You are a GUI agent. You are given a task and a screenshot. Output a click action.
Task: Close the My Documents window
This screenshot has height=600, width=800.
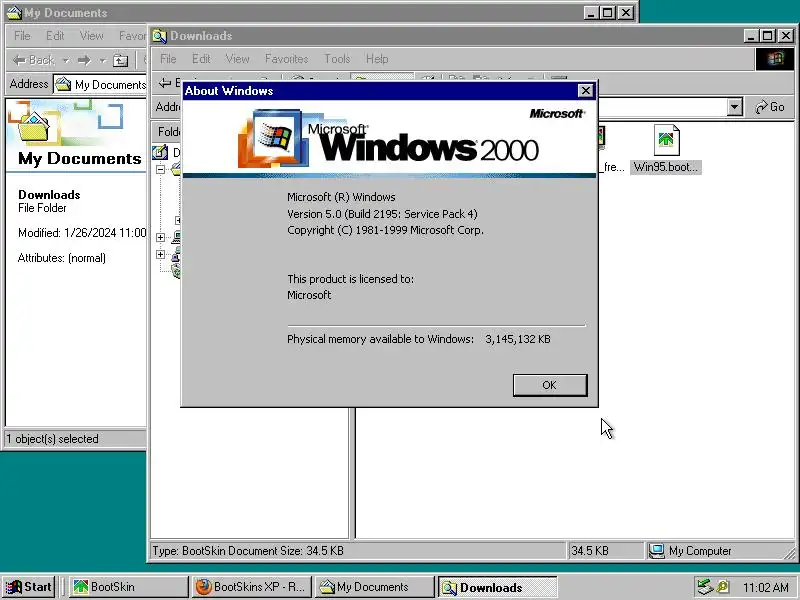click(626, 13)
